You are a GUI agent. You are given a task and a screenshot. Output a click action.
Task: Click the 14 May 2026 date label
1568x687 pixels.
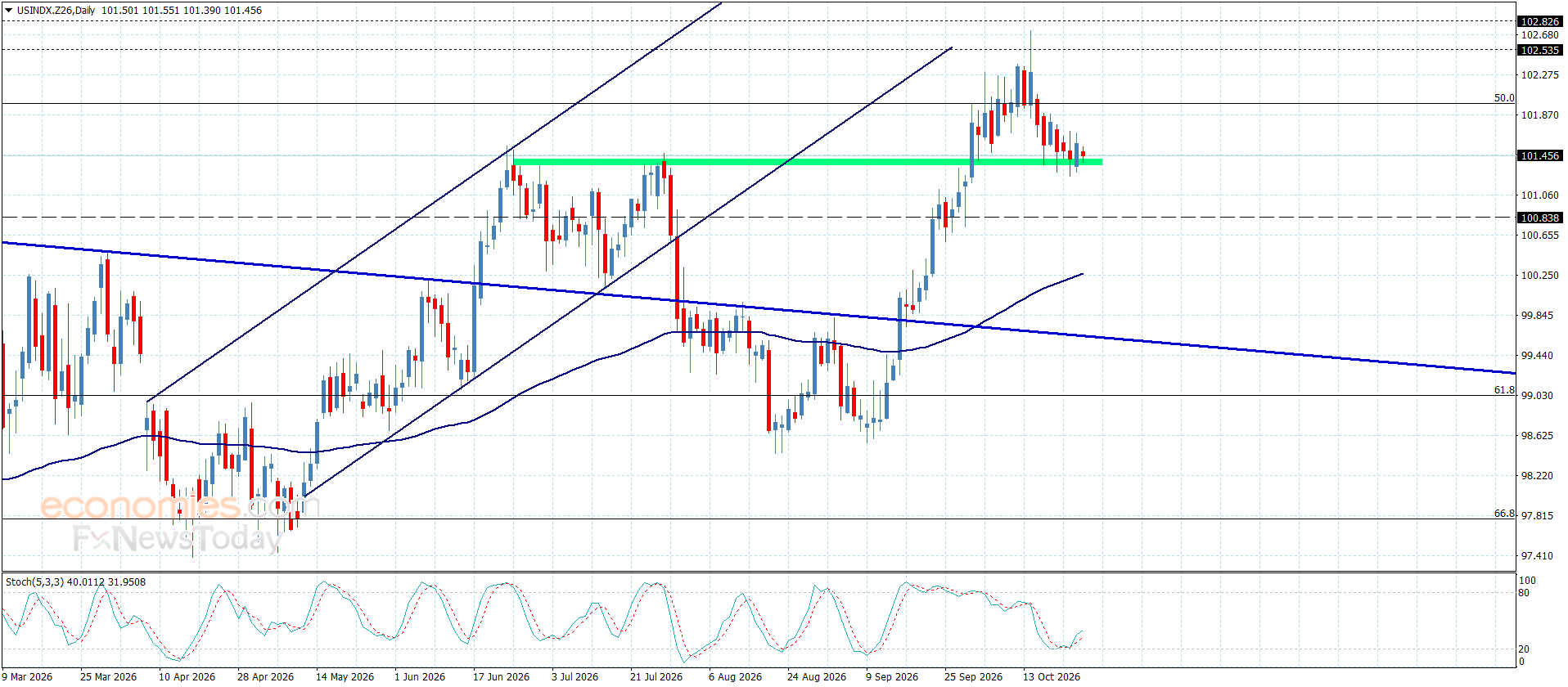click(x=345, y=676)
